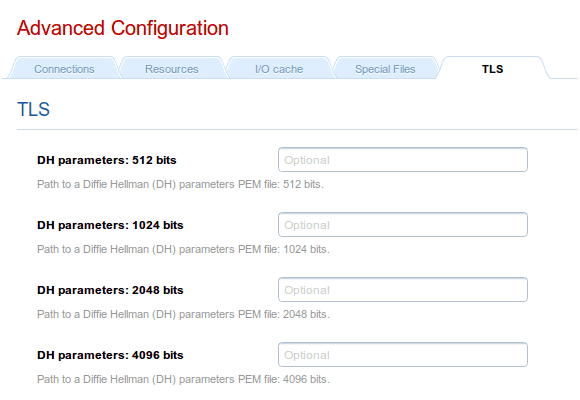Screen dimensions: 580x400
Task: Click the blue TLS section heading
Action: pos(33,110)
